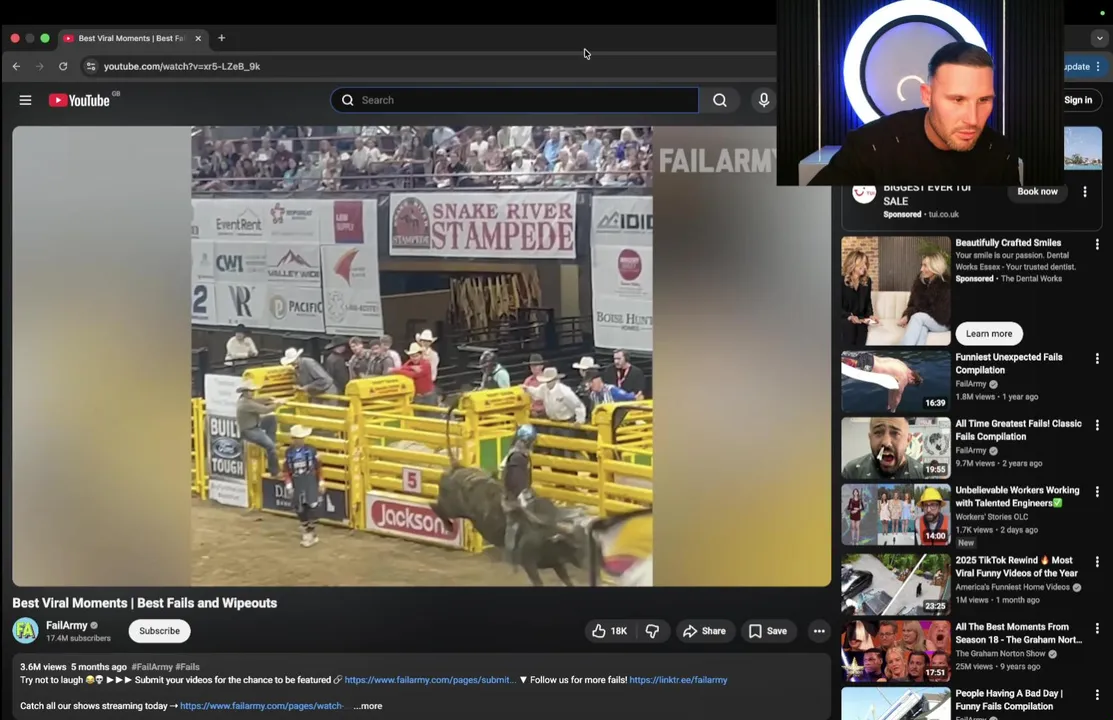This screenshot has width=1113, height=720.
Task: Open options for All Time Greatest Fails
Action: point(1097,425)
